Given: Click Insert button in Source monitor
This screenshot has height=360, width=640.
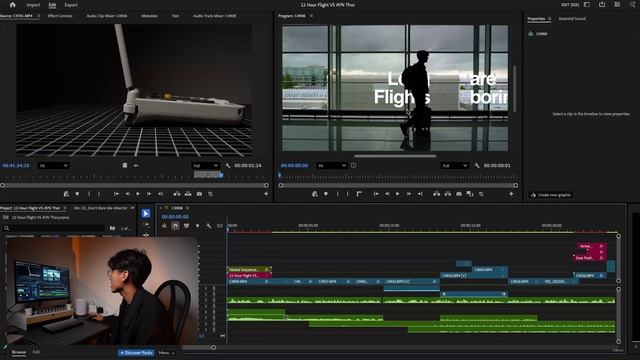Looking at the screenshot, I should pyautogui.click(x=177, y=194).
